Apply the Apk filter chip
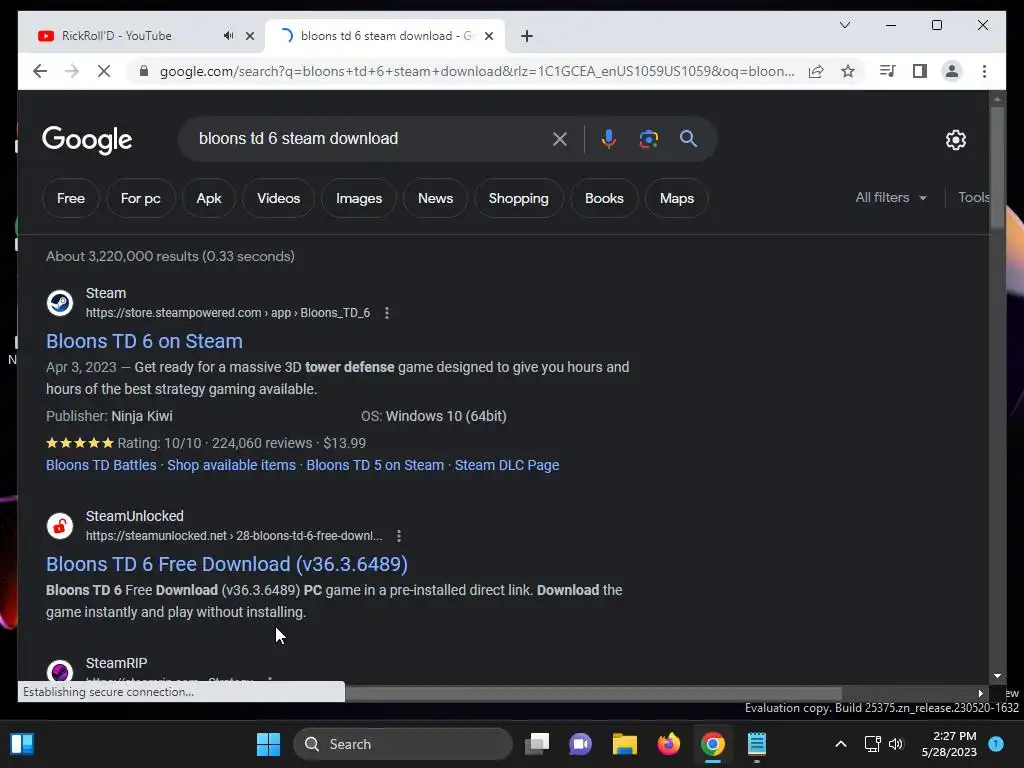1024x768 pixels. click(x=209, y=198)
